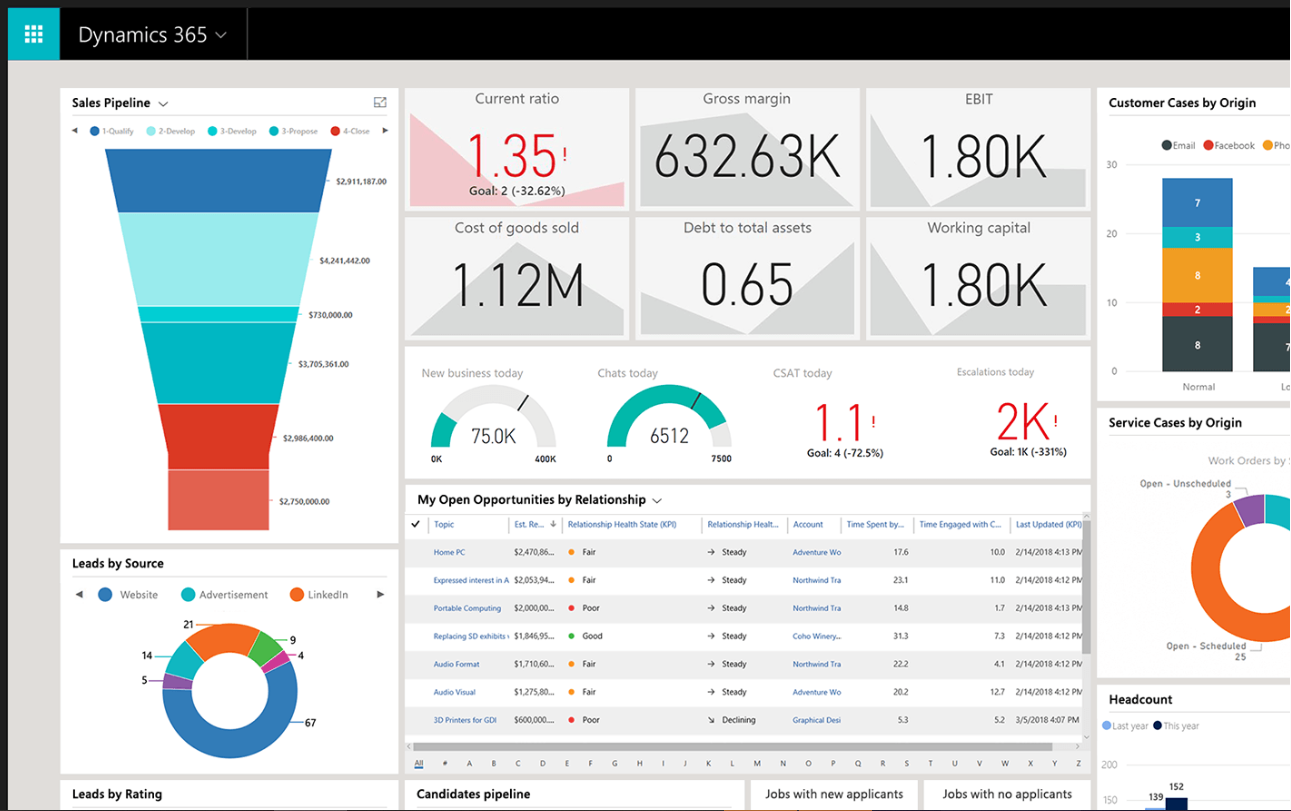Image resolution: width=1291 pixels, height=811 pixels.
Task: Click the Jobs with new applicants tile
Action: (834, 794)
